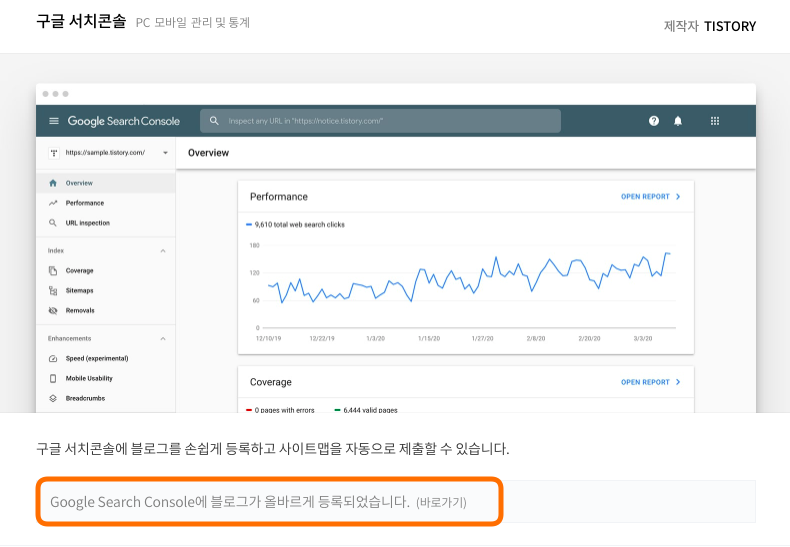Viewport: 790px width, 547px height.
Task: Select Removals in the sidebar
Action: (x=106, y=310)
